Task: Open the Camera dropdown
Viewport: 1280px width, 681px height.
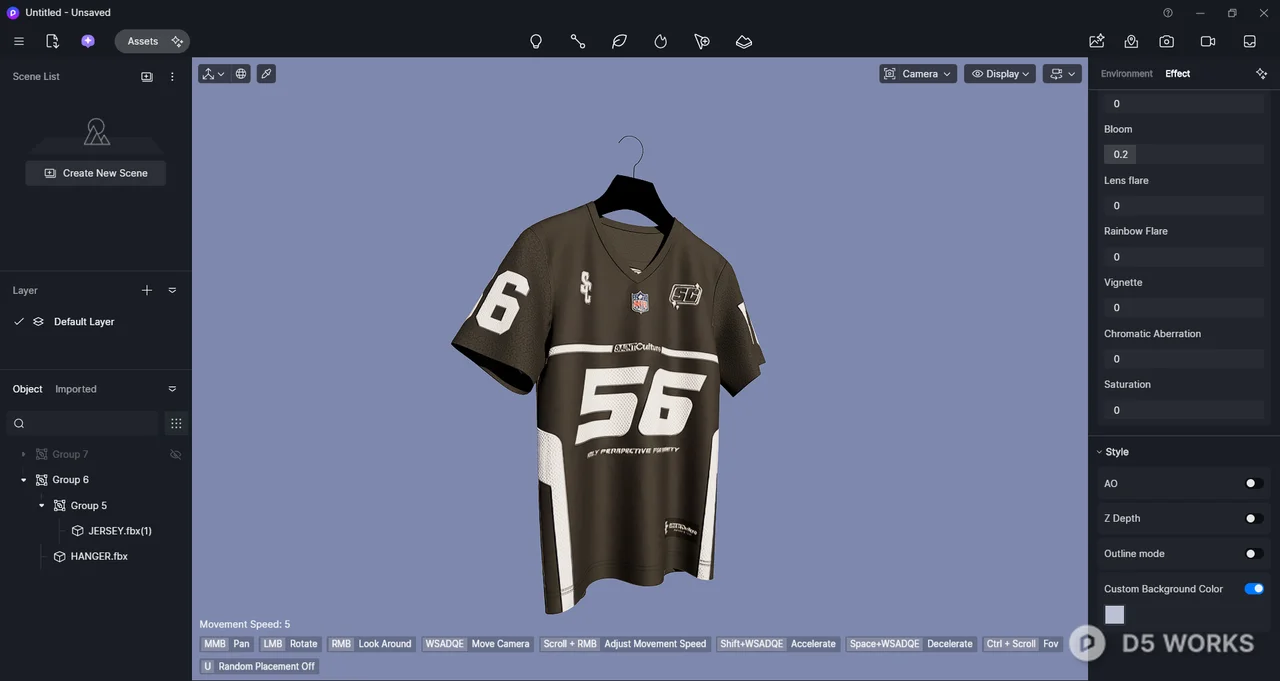Action: click(918, 74)
